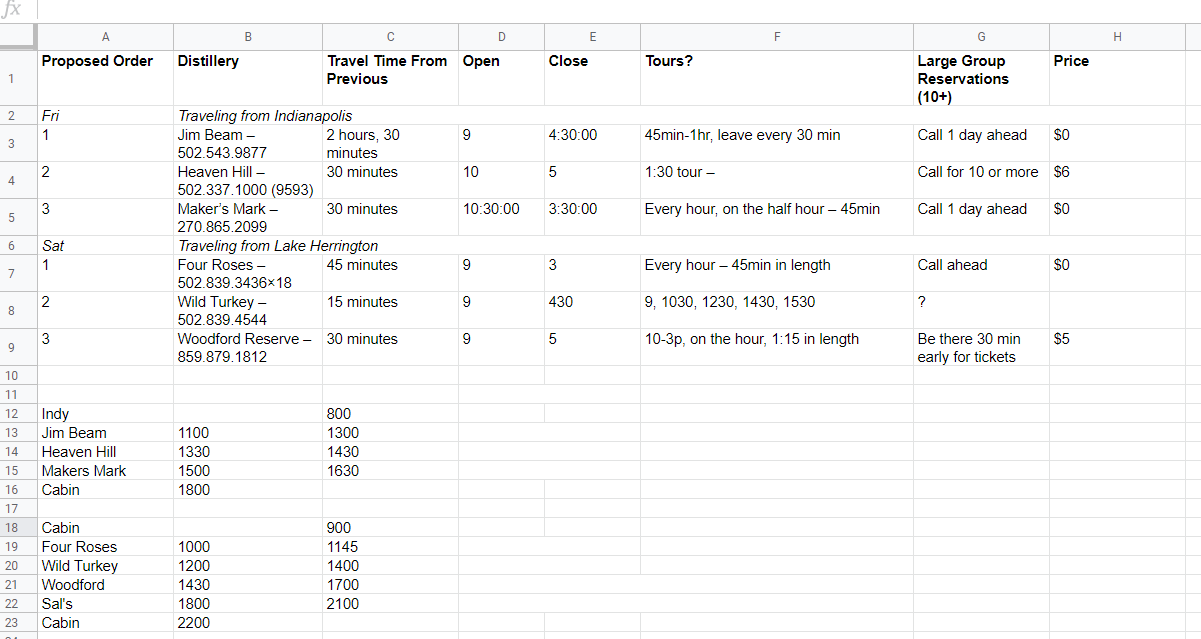1201x639 pixels.
Task: Select 'Maker's Mark – 270.865.2099' cell
Action: click(248, 218)
